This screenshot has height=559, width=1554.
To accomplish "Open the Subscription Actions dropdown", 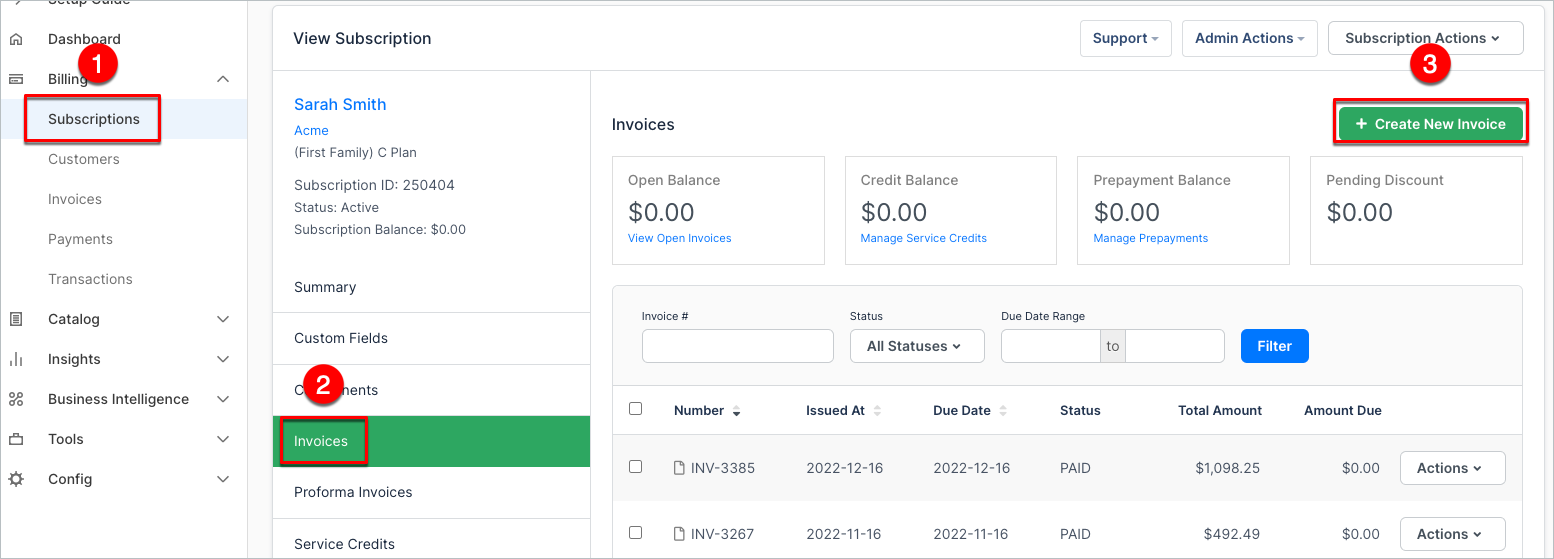I will coord(1424,38).
